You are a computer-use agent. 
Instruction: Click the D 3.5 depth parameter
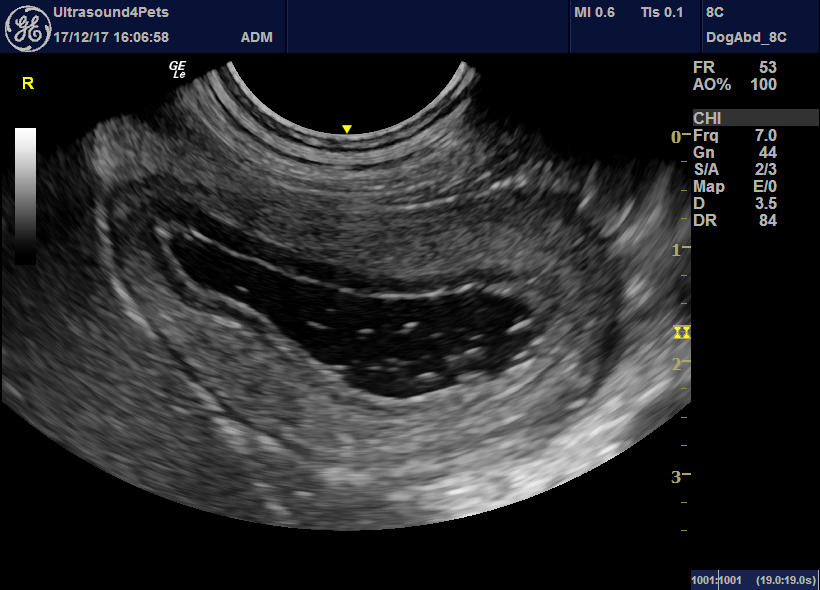click(x=735, y=203)
